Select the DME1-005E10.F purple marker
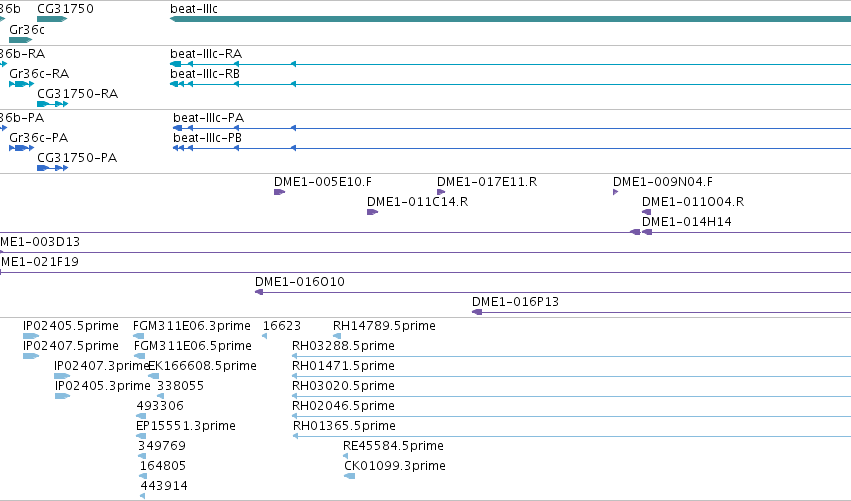 pyautogui.click(x=279, y=192)
